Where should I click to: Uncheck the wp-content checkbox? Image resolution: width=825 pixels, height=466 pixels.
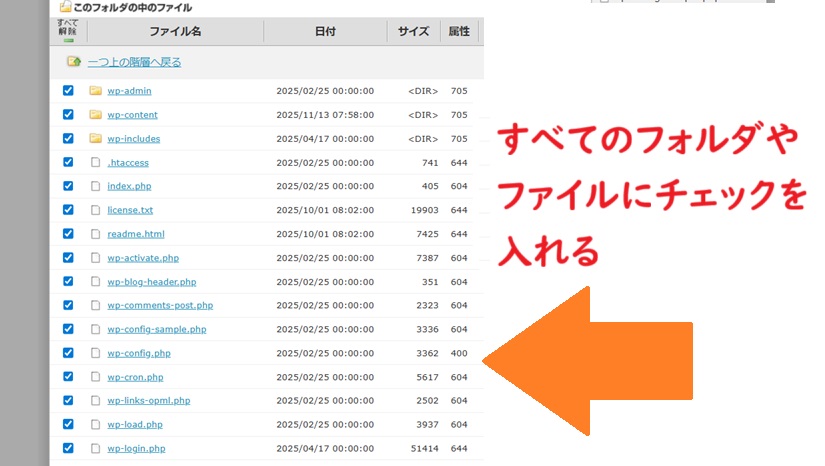68,114
